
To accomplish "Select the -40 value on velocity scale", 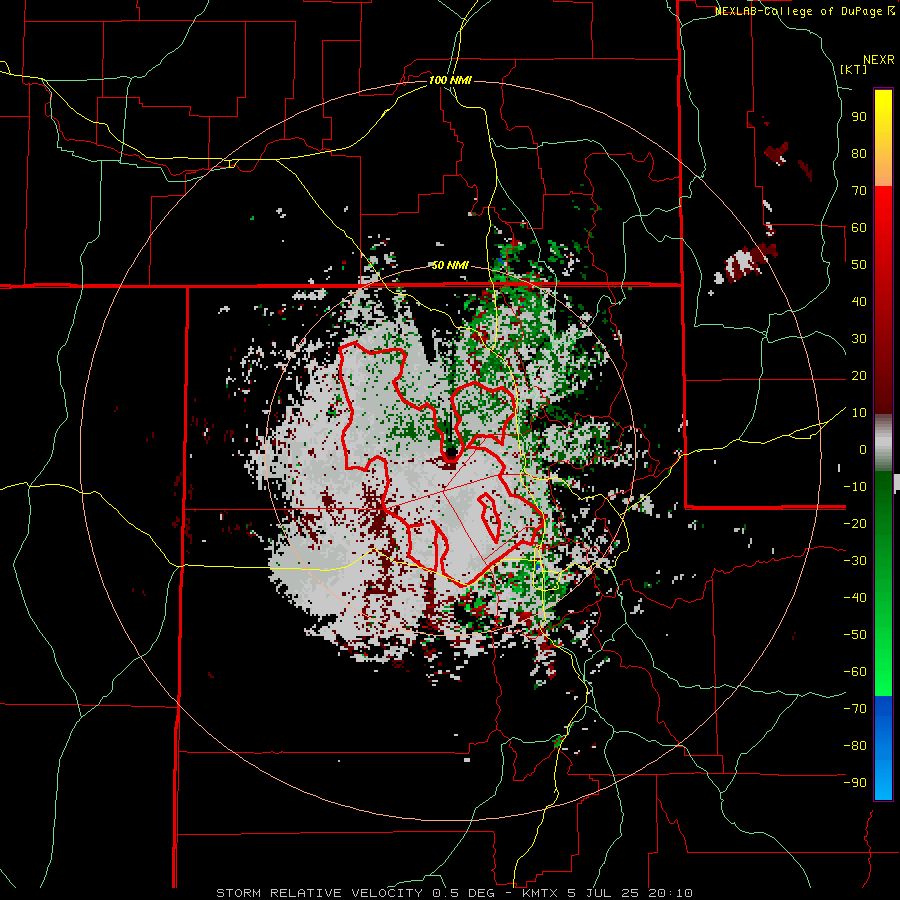I will pyautogui.click(x=855, y=598).
